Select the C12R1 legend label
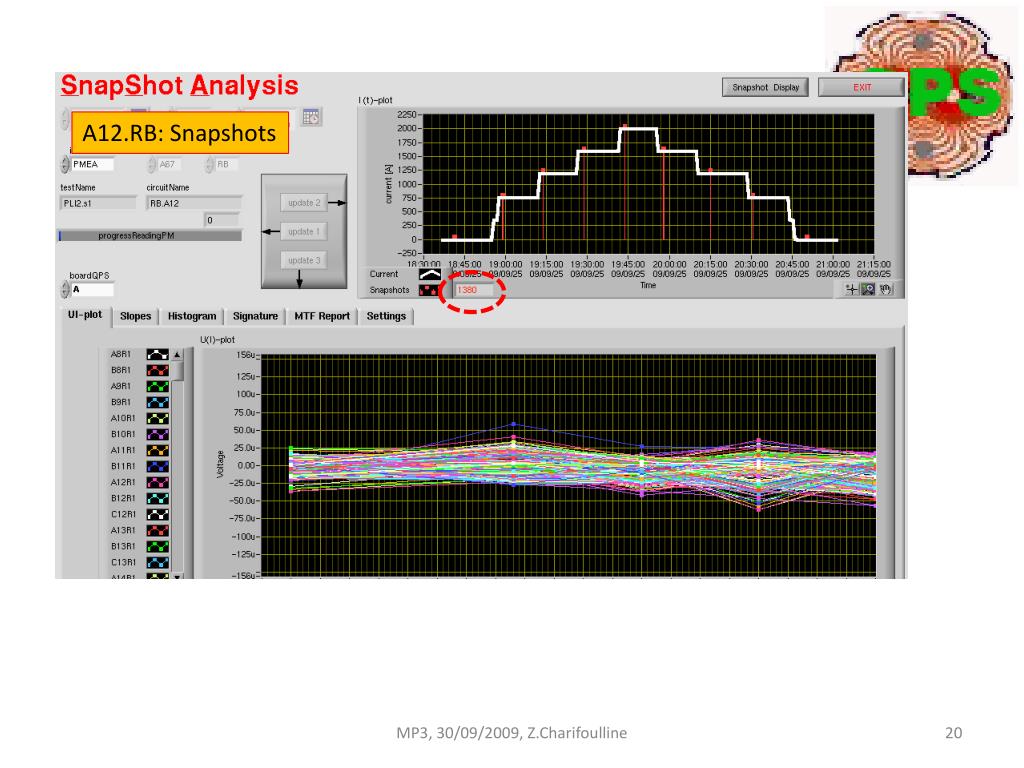This screenshot has height=768, width=1024. coord(123,514)
